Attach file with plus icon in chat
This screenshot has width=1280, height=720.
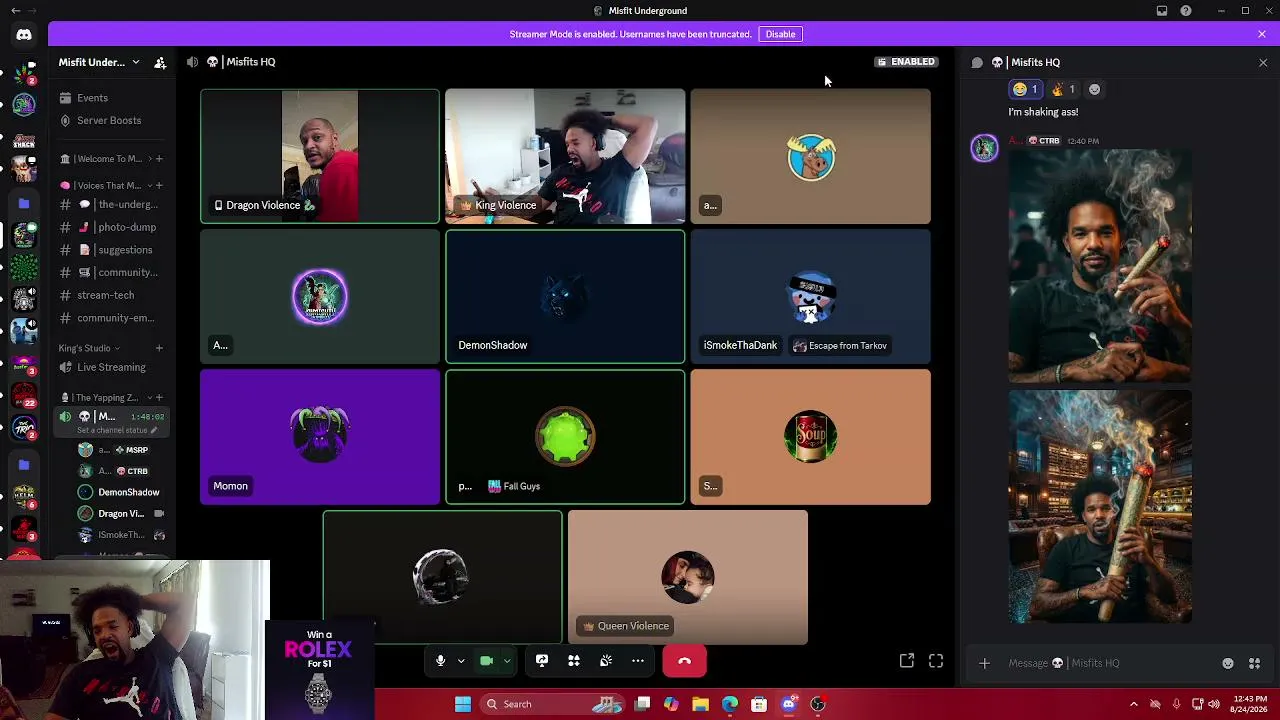(x=984, y=663)
